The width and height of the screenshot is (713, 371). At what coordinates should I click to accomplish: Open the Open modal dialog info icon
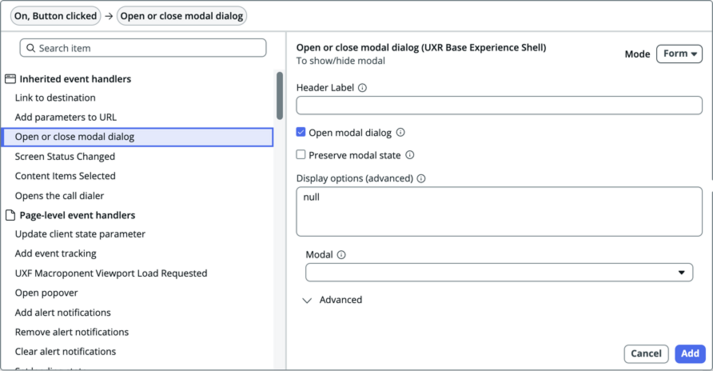(400, 132)
